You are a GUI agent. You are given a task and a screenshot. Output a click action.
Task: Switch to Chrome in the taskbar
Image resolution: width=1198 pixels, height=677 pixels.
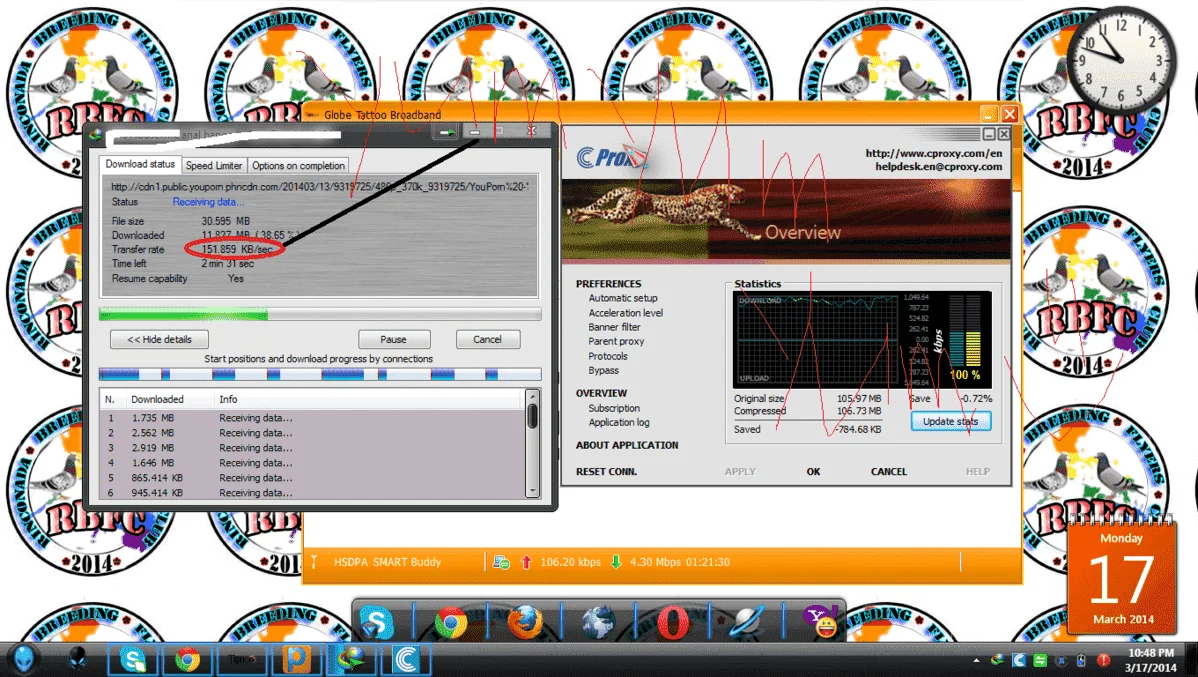click(x=187, y=659)
